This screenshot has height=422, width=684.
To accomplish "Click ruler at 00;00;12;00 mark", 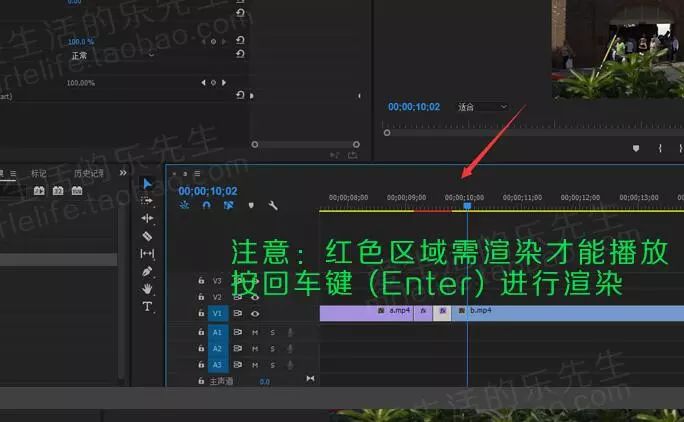I will point(580,198).
